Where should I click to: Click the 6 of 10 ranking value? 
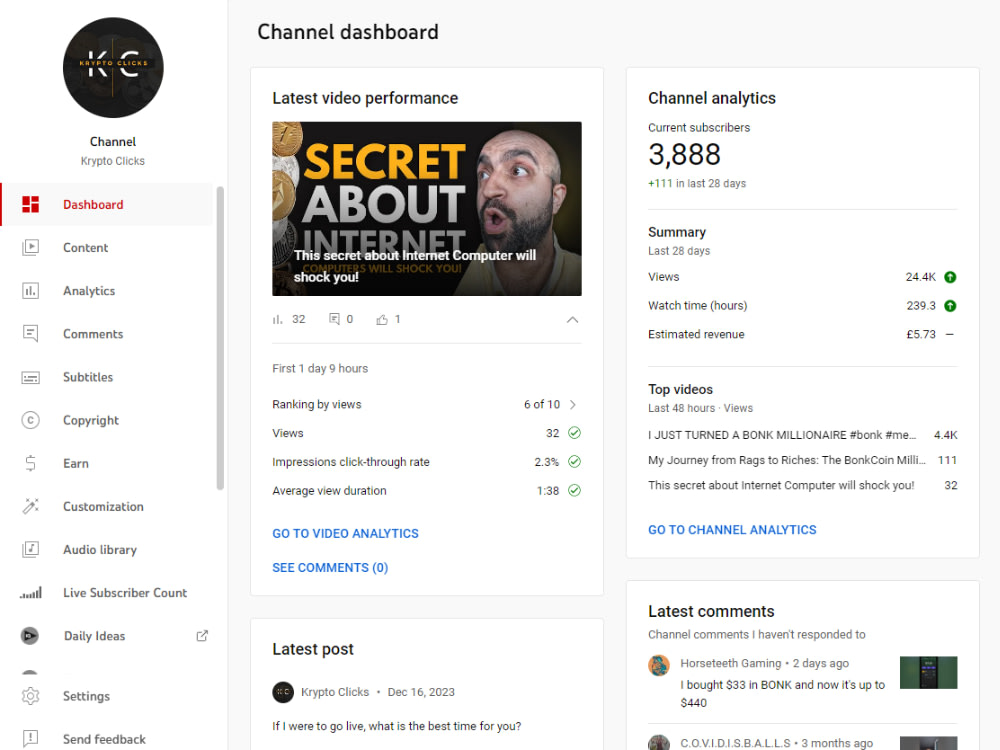click(x=541, y=404)
